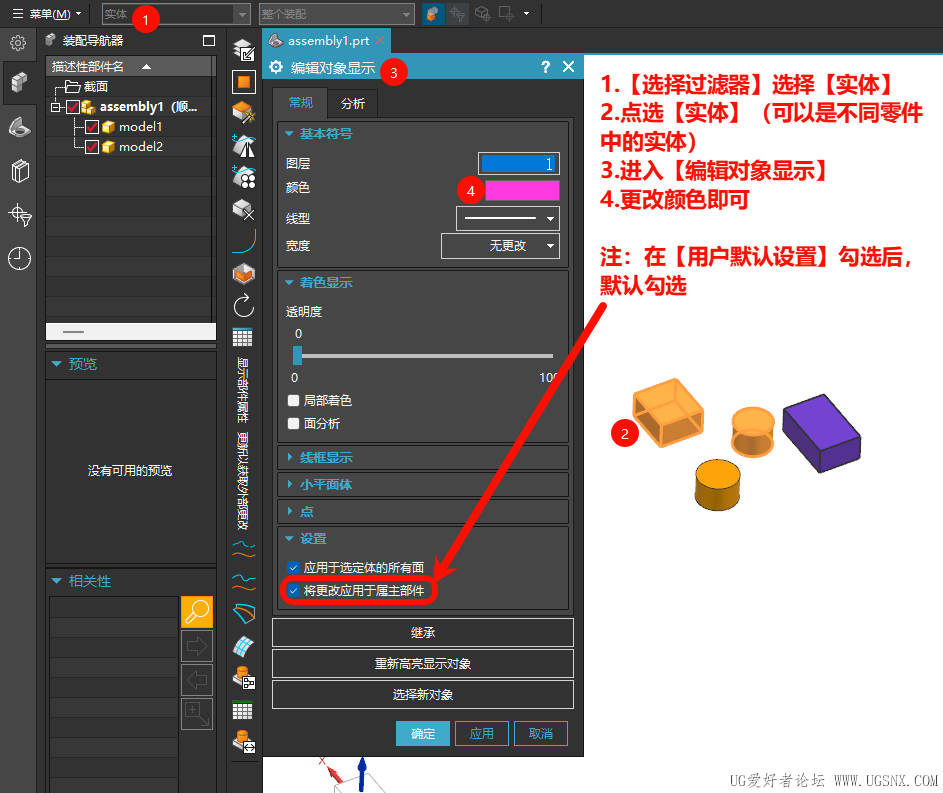Click the 继承 button
This screenshot has height=793, width=943.
pos(423,632)
